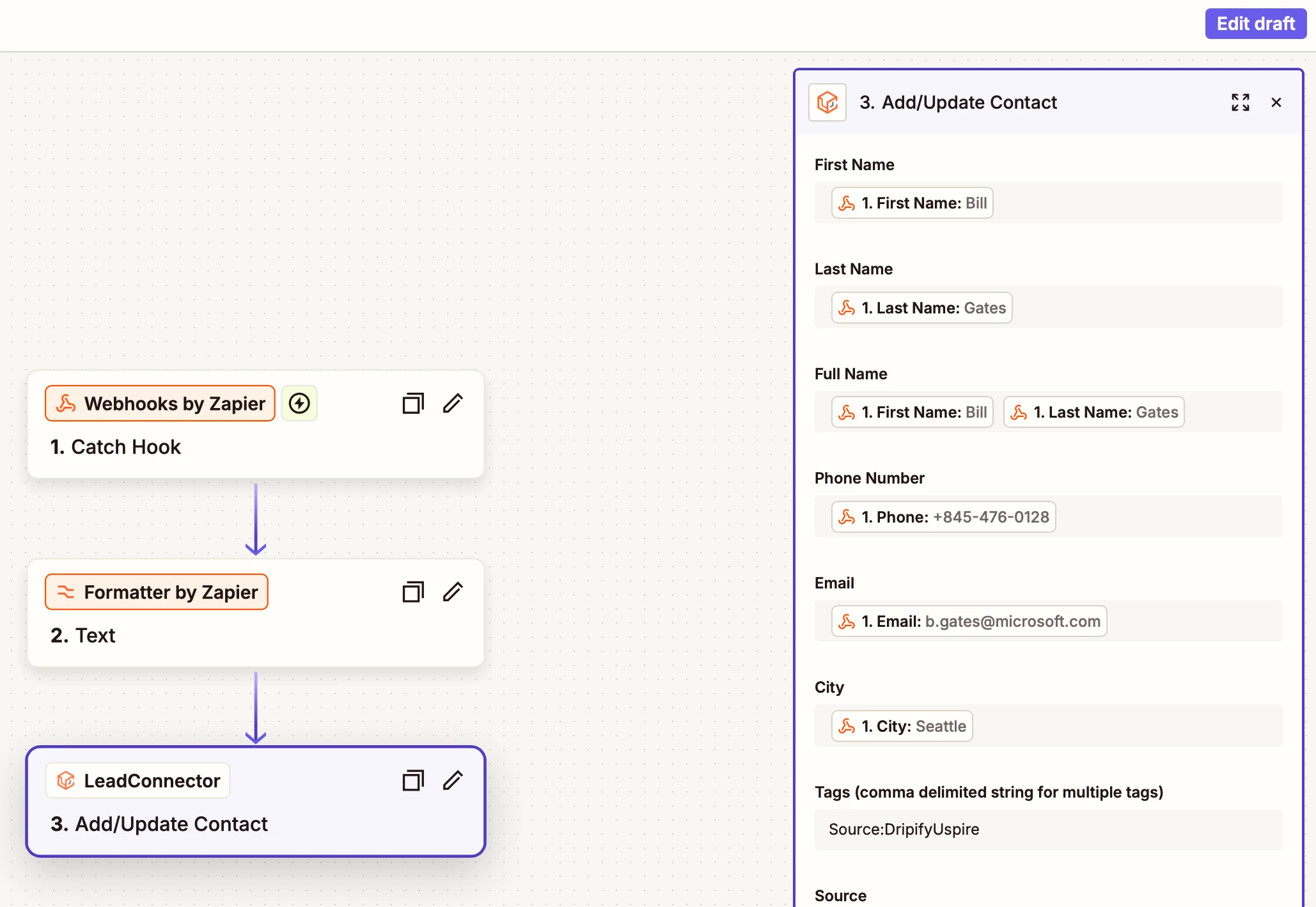Expand the Add/Update Contact panel to fullscreen

(x=1240, y=102)
